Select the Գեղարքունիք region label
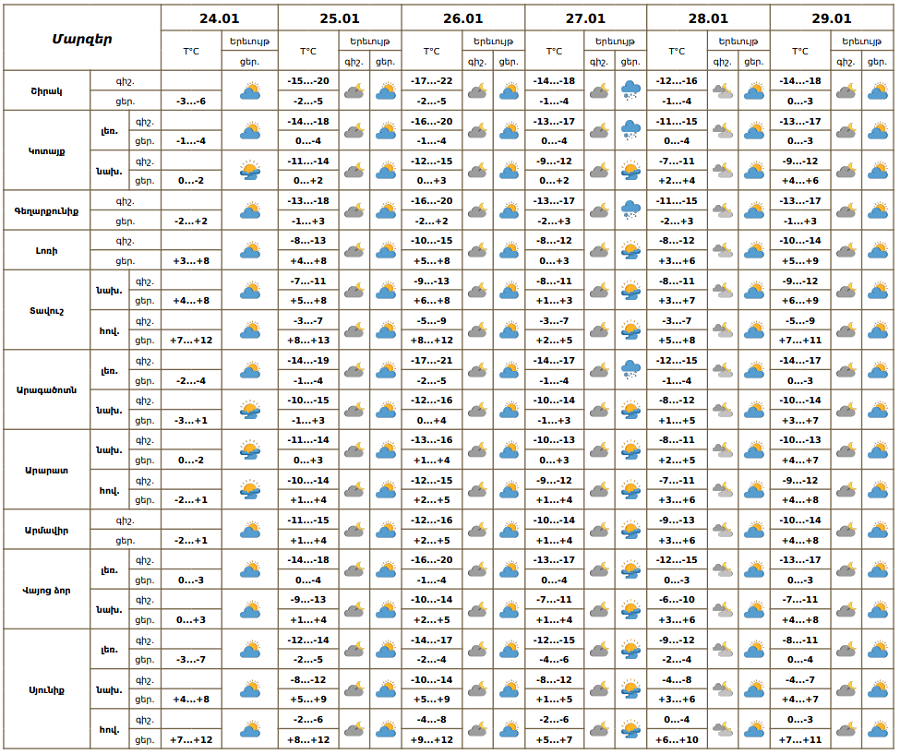Image resolution: width=900 pixels, height=754 pixels. click(x=47, y=211)
